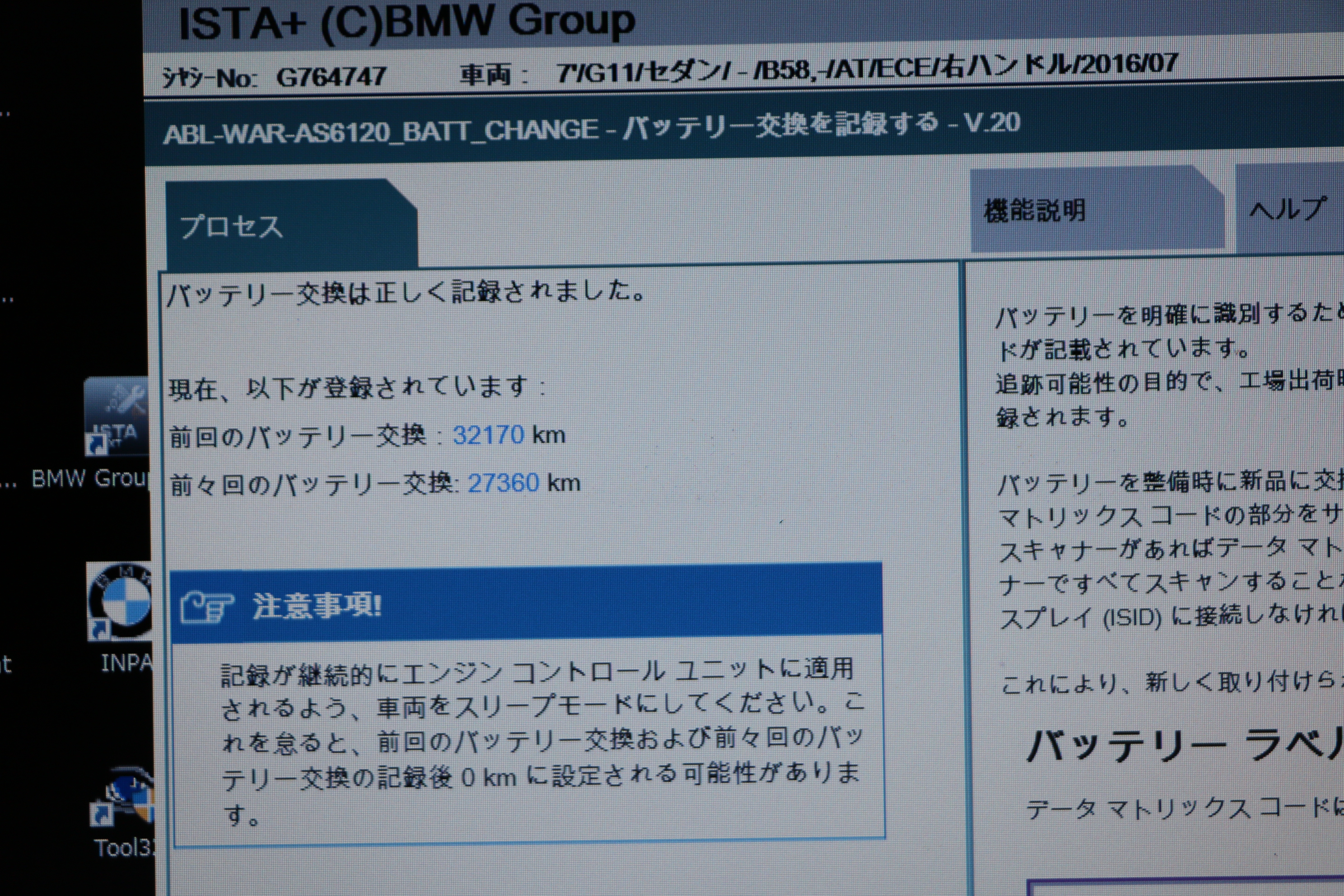Click the 現在、以下が登録されています line
Screen dimensions: 1344x896
[357, 387]
